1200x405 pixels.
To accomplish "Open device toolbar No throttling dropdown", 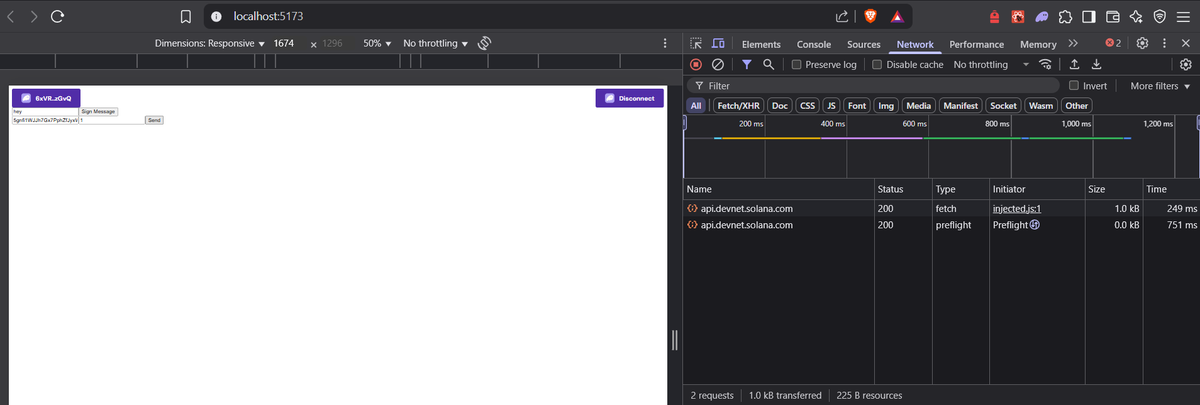I will 435,44.
